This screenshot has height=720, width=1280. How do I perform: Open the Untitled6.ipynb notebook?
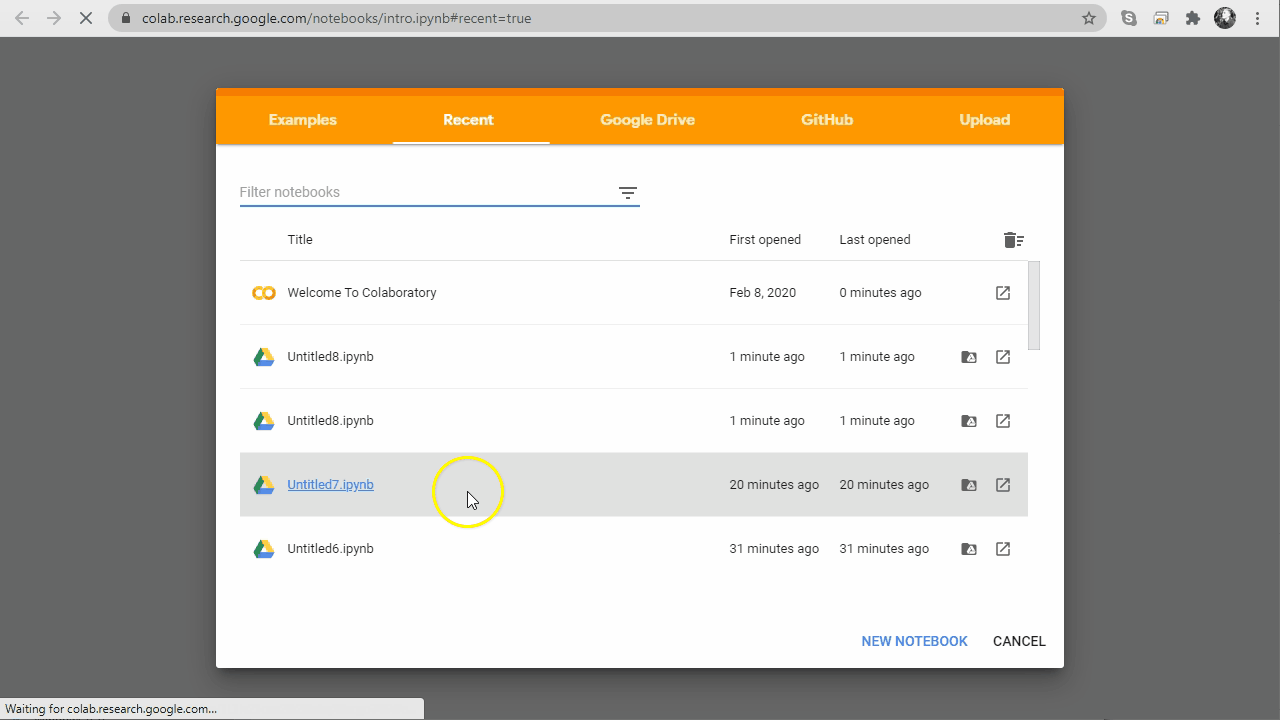pos(330,549)
